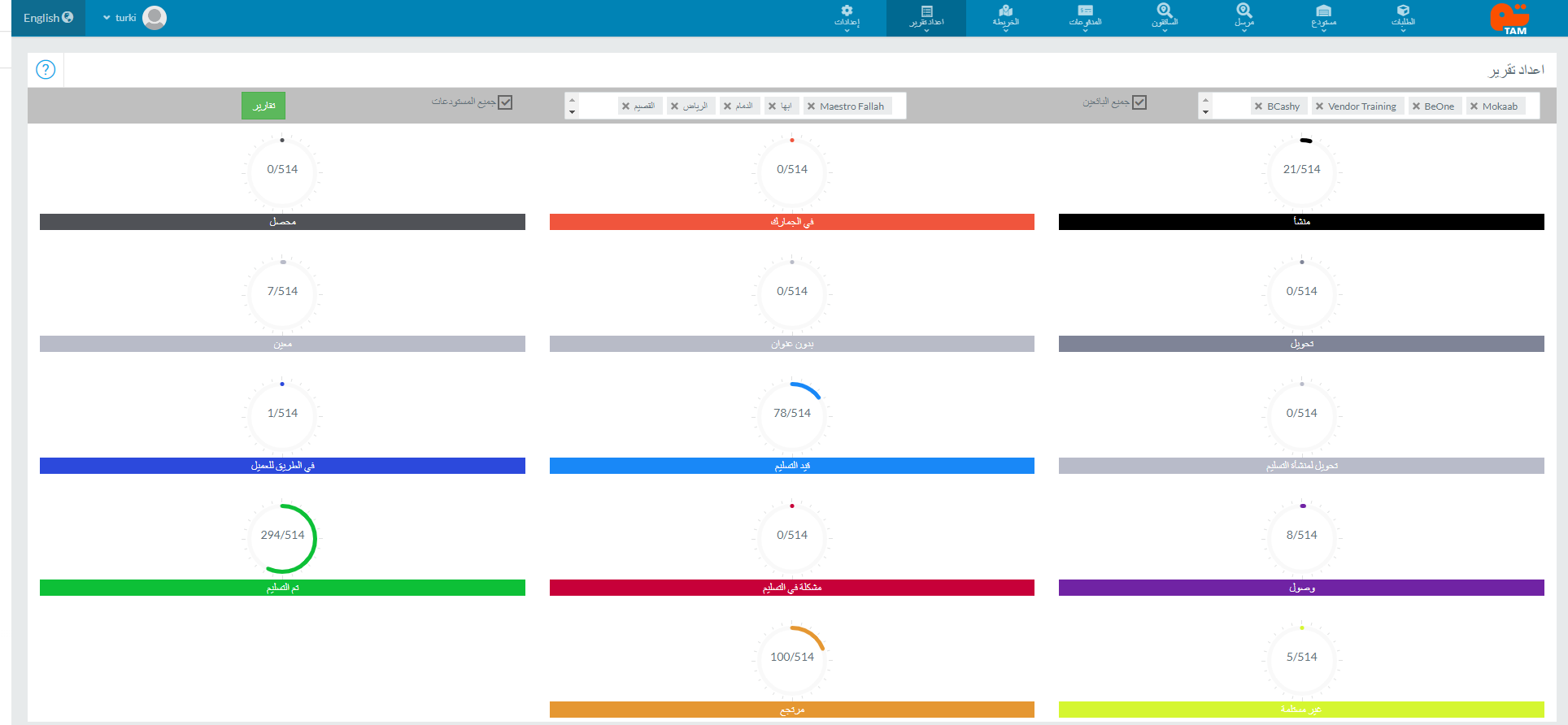This screenshot has width=1568, height=725.
Task: Click the blue help question mark icon
Action: tap(46, 70)
